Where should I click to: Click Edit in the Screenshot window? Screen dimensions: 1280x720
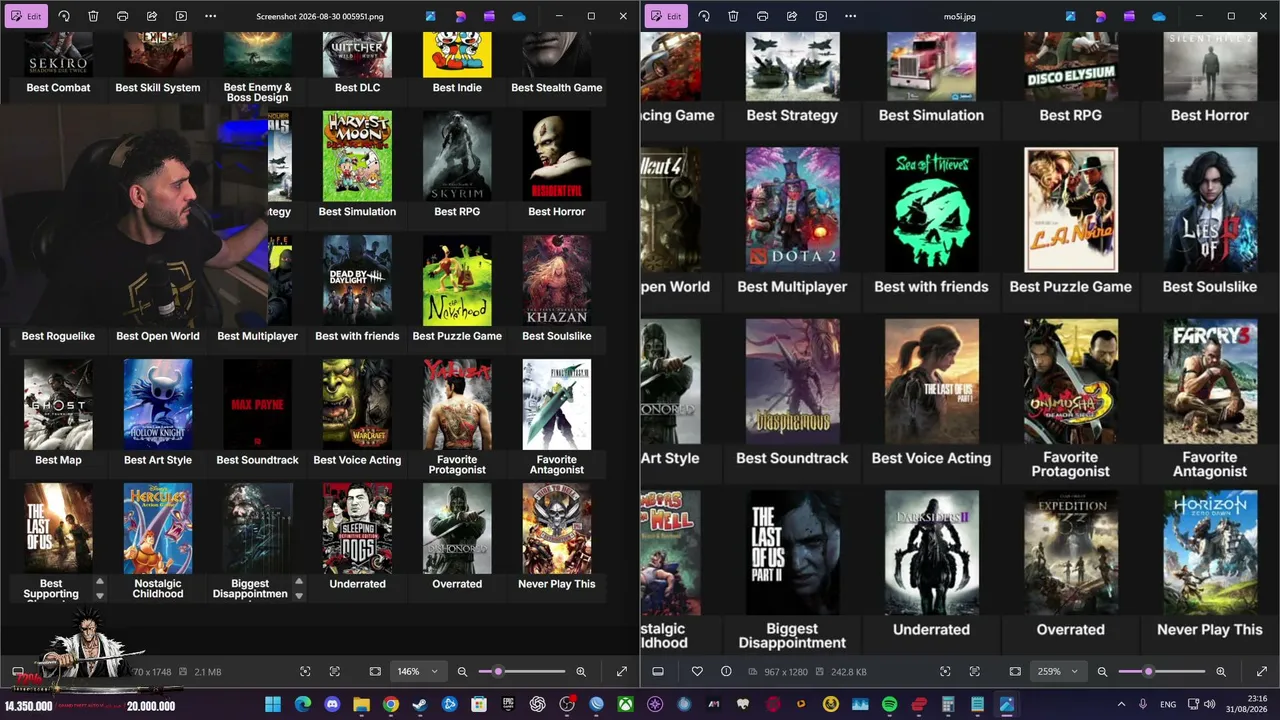[x=27, y=16]
